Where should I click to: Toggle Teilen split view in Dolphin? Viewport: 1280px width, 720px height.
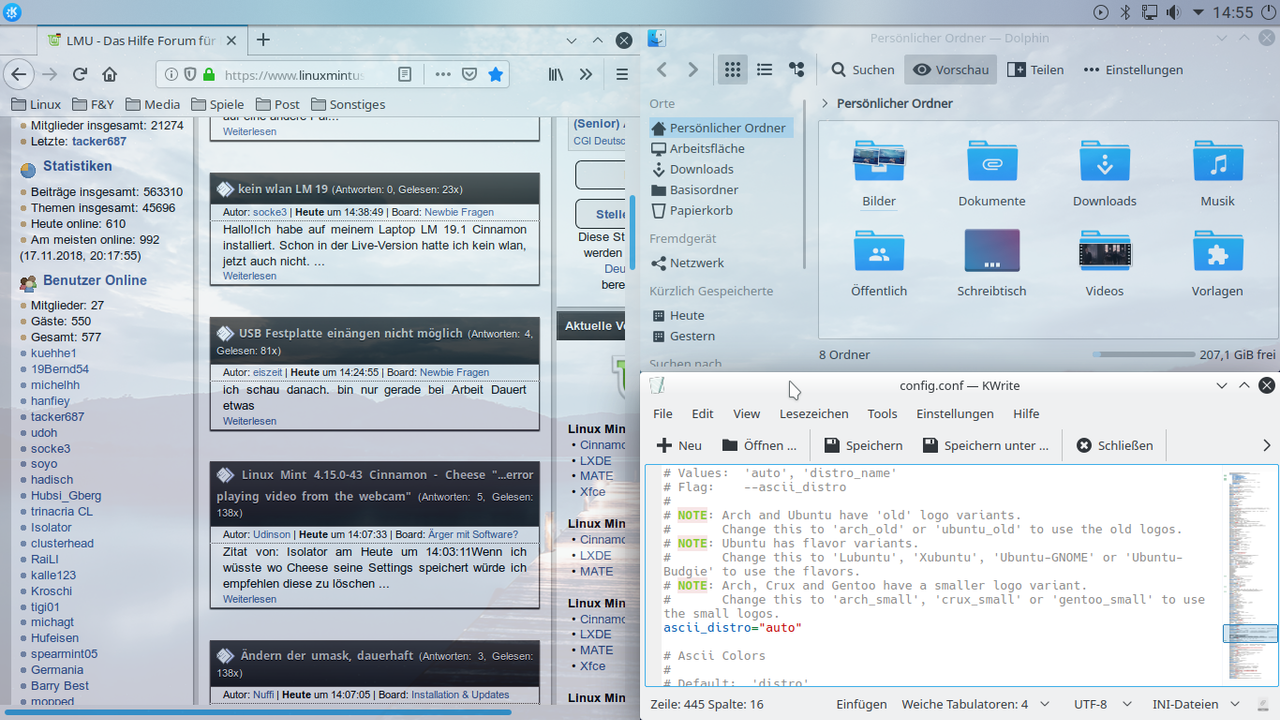coord(1036,70)
